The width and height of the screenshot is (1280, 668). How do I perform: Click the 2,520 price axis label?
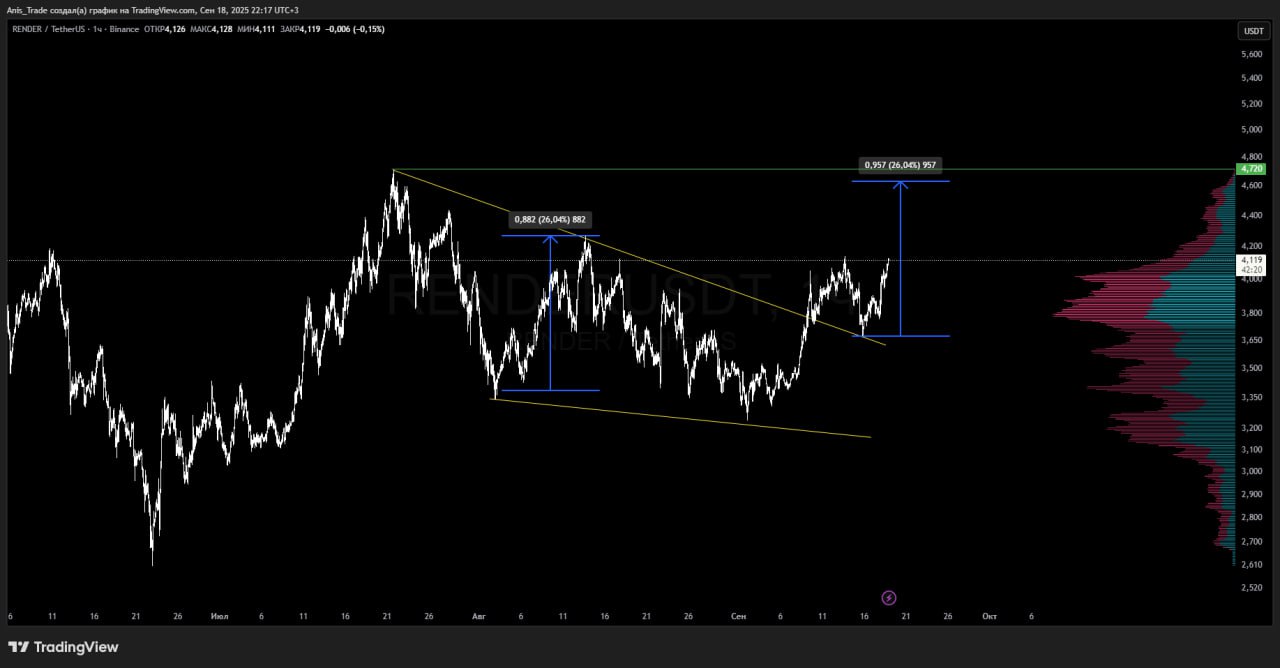click(x=1251, y=588)
